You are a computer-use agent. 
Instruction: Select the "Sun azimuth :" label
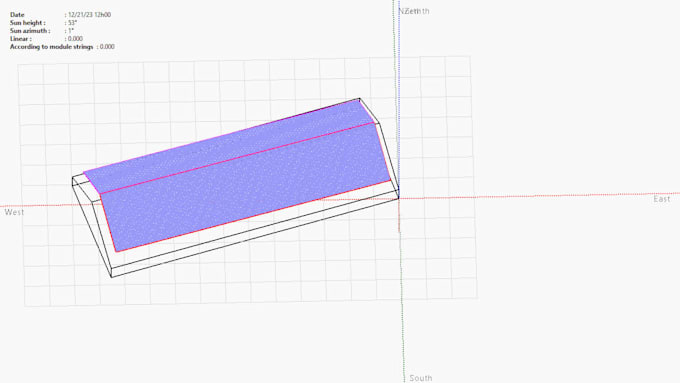coord(30,31)
